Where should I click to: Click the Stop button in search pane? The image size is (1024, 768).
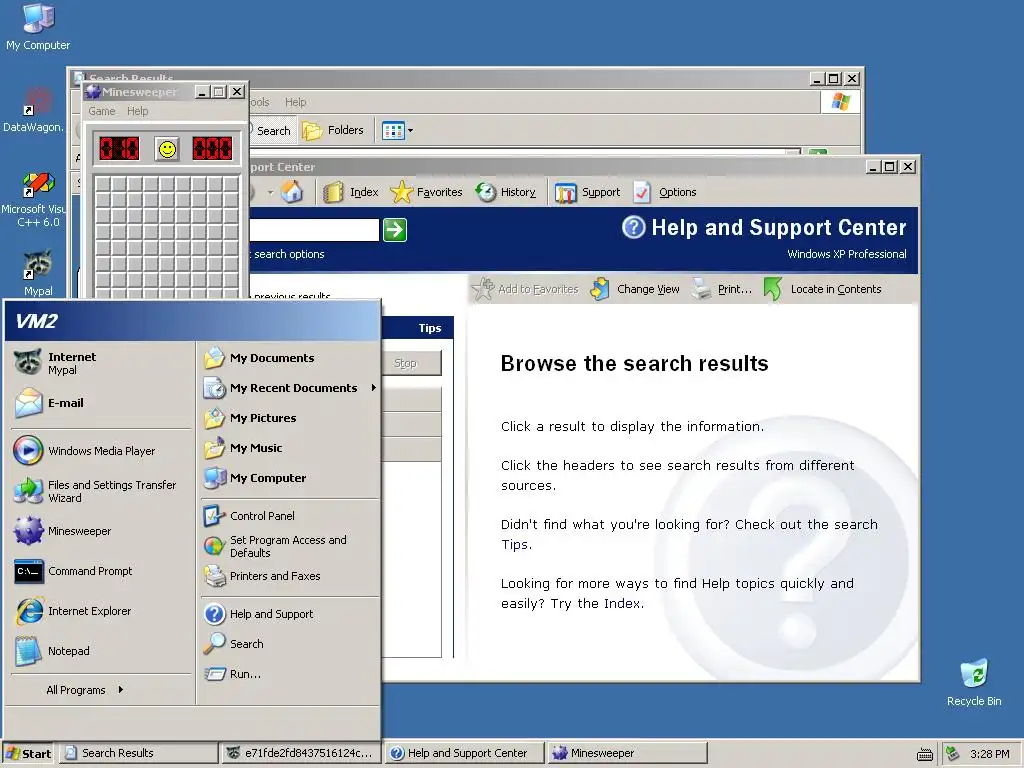(x=411, y=363)
